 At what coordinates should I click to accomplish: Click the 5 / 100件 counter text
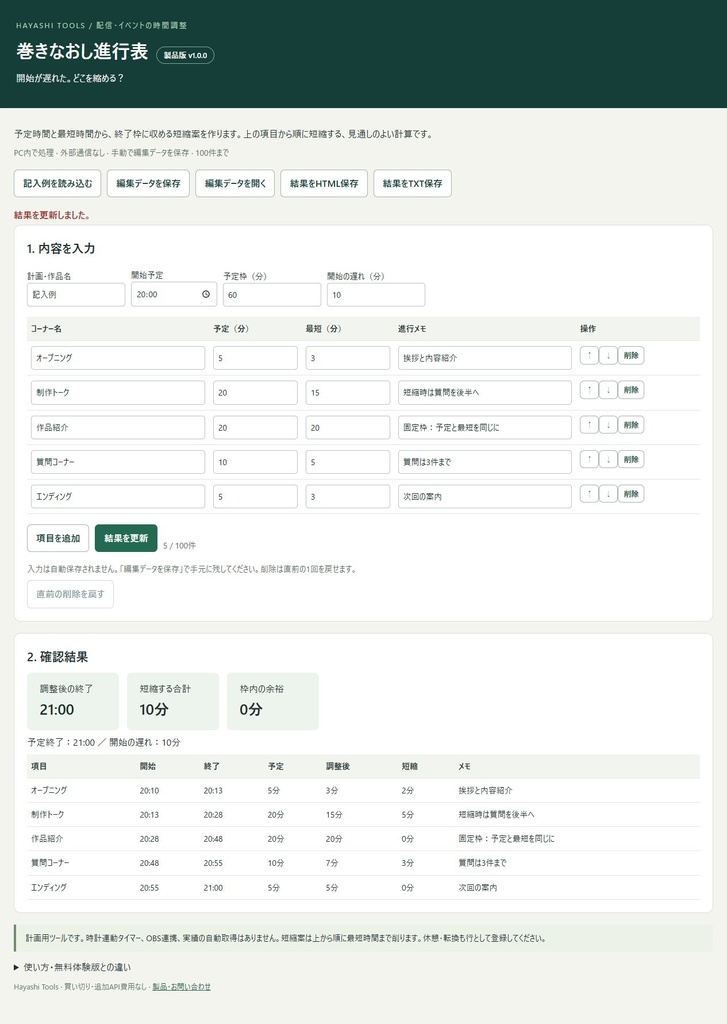(179, 545)
